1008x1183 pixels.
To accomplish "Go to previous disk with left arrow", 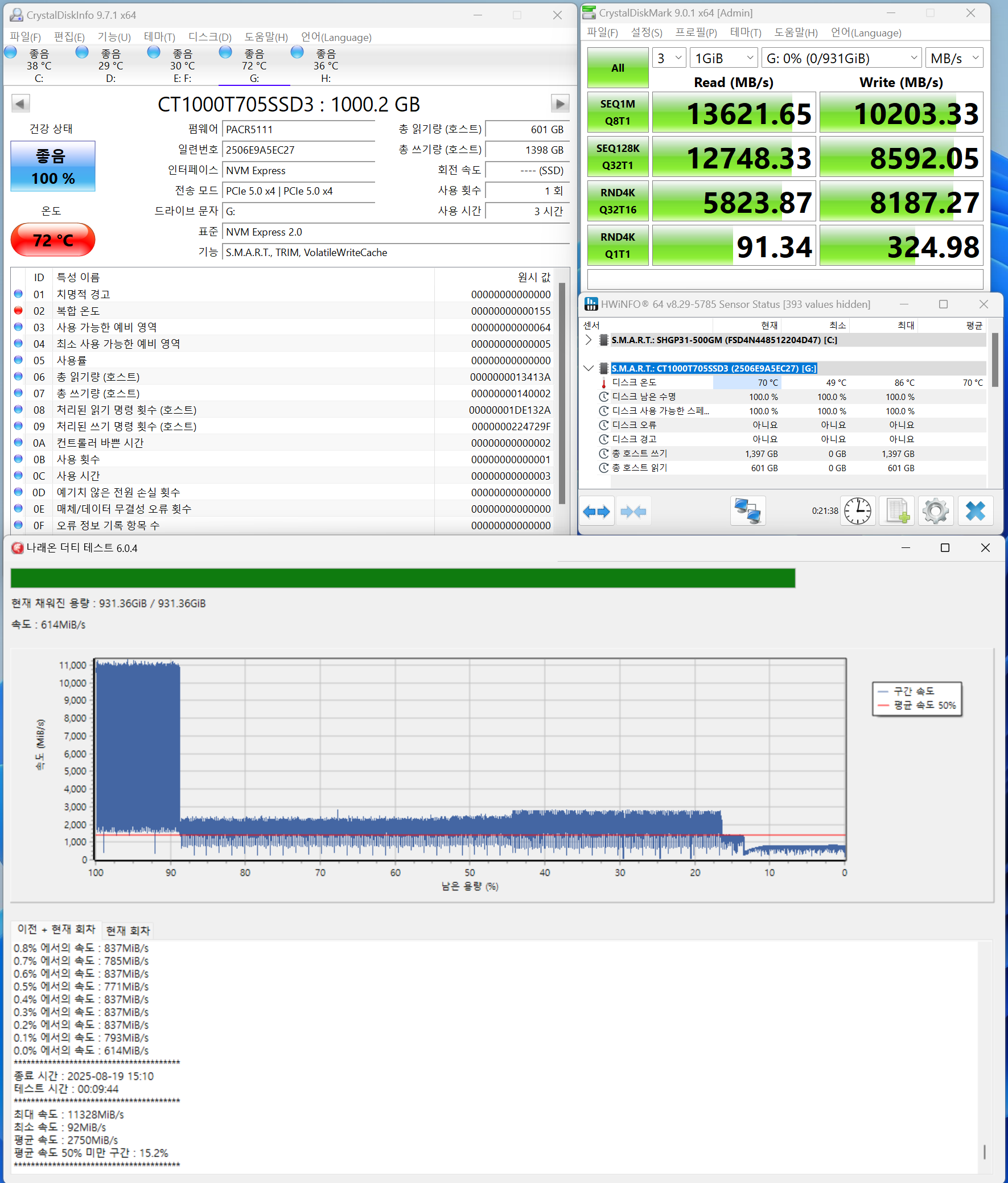I will tap(20, 104).
